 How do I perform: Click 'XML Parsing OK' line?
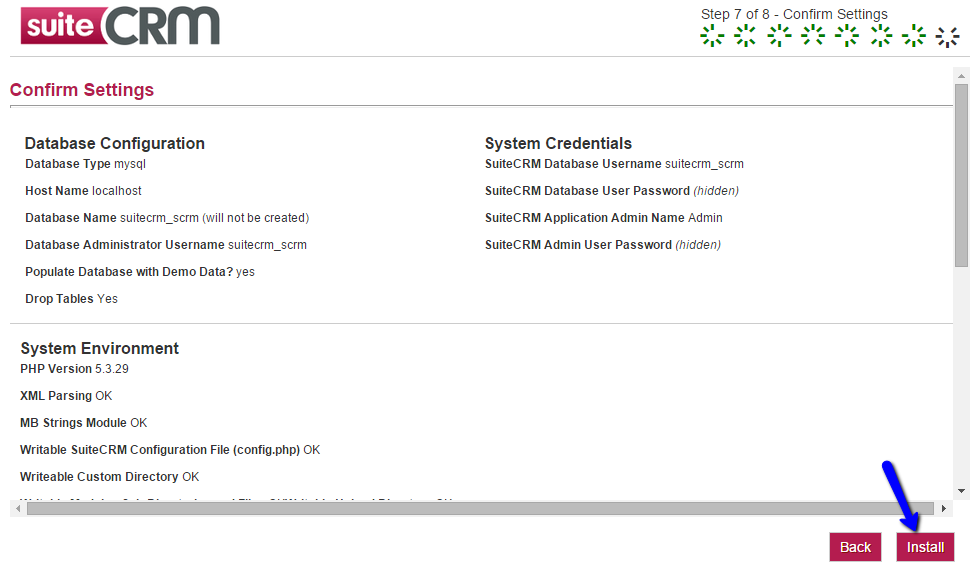66,396
